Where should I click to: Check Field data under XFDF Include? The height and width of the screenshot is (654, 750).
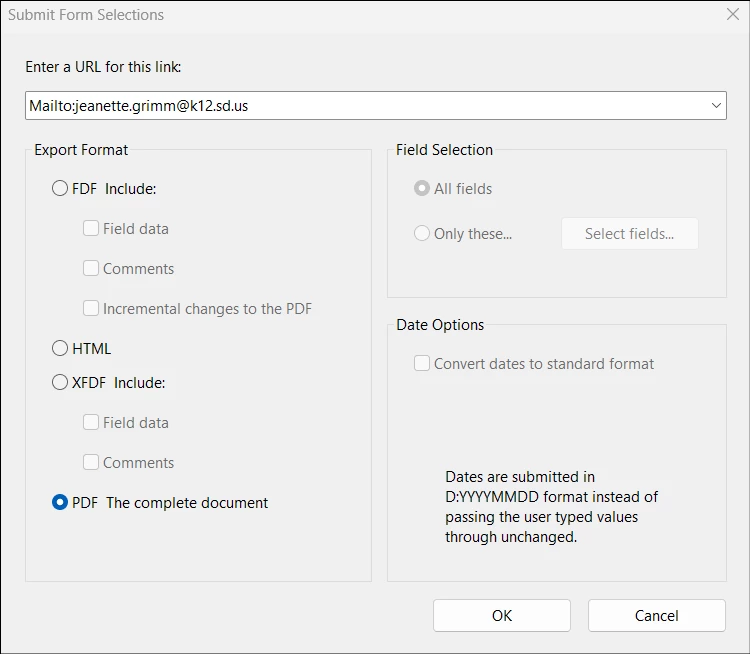click(91, 422)
